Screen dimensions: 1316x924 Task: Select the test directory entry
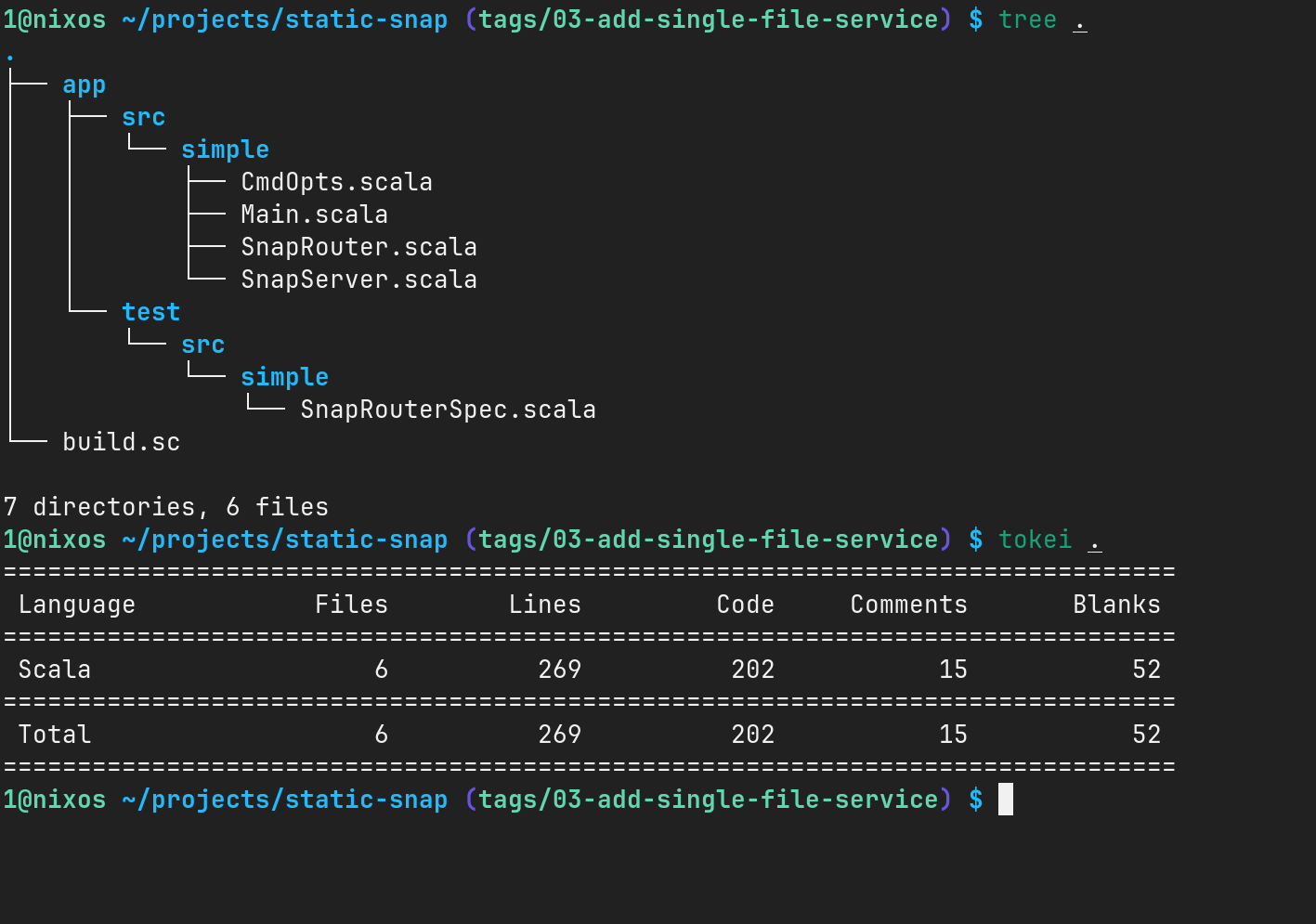[150, 312]
